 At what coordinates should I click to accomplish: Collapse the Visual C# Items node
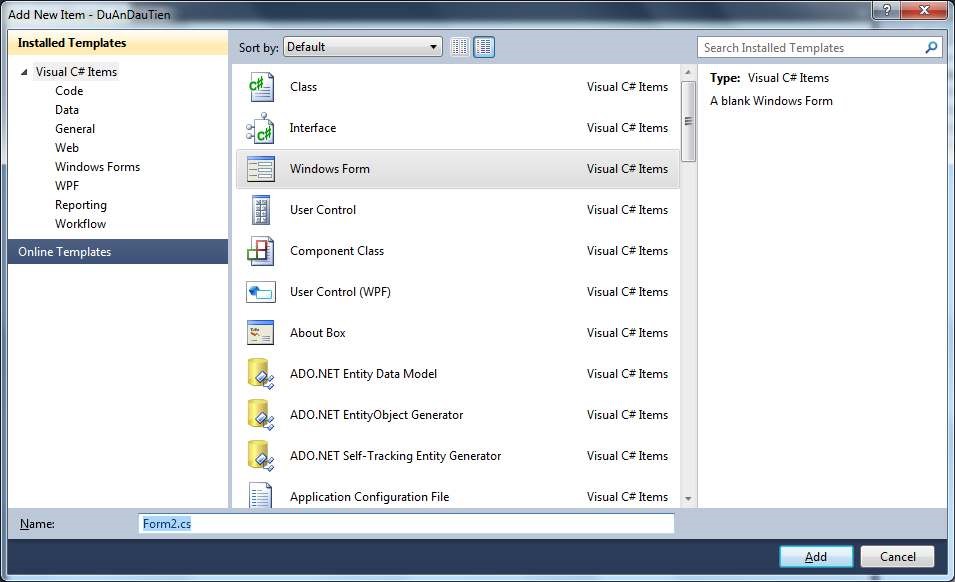tap(24, 72)
